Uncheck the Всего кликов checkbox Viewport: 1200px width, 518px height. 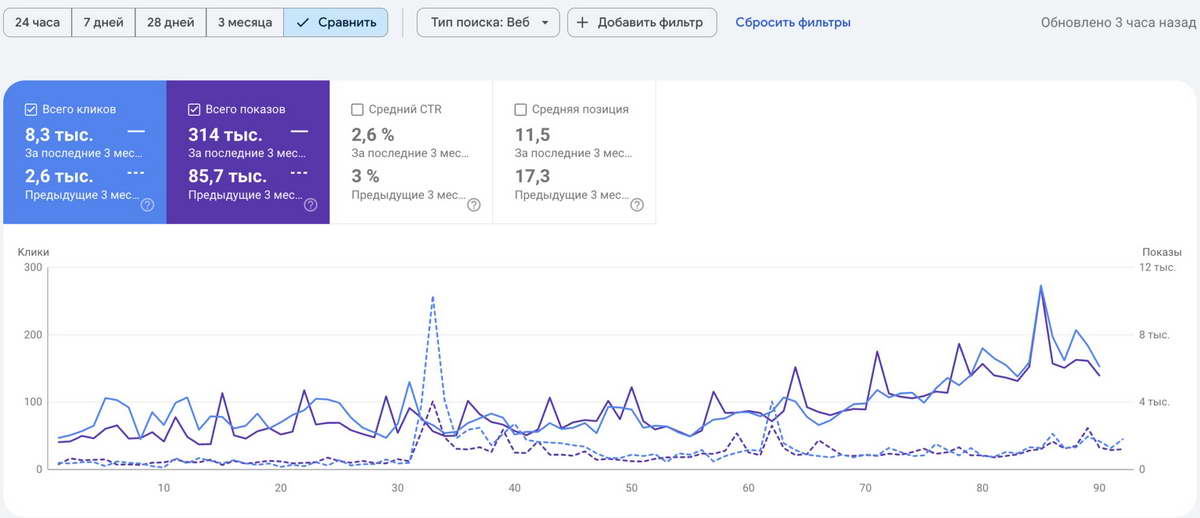tap(31, 109)
